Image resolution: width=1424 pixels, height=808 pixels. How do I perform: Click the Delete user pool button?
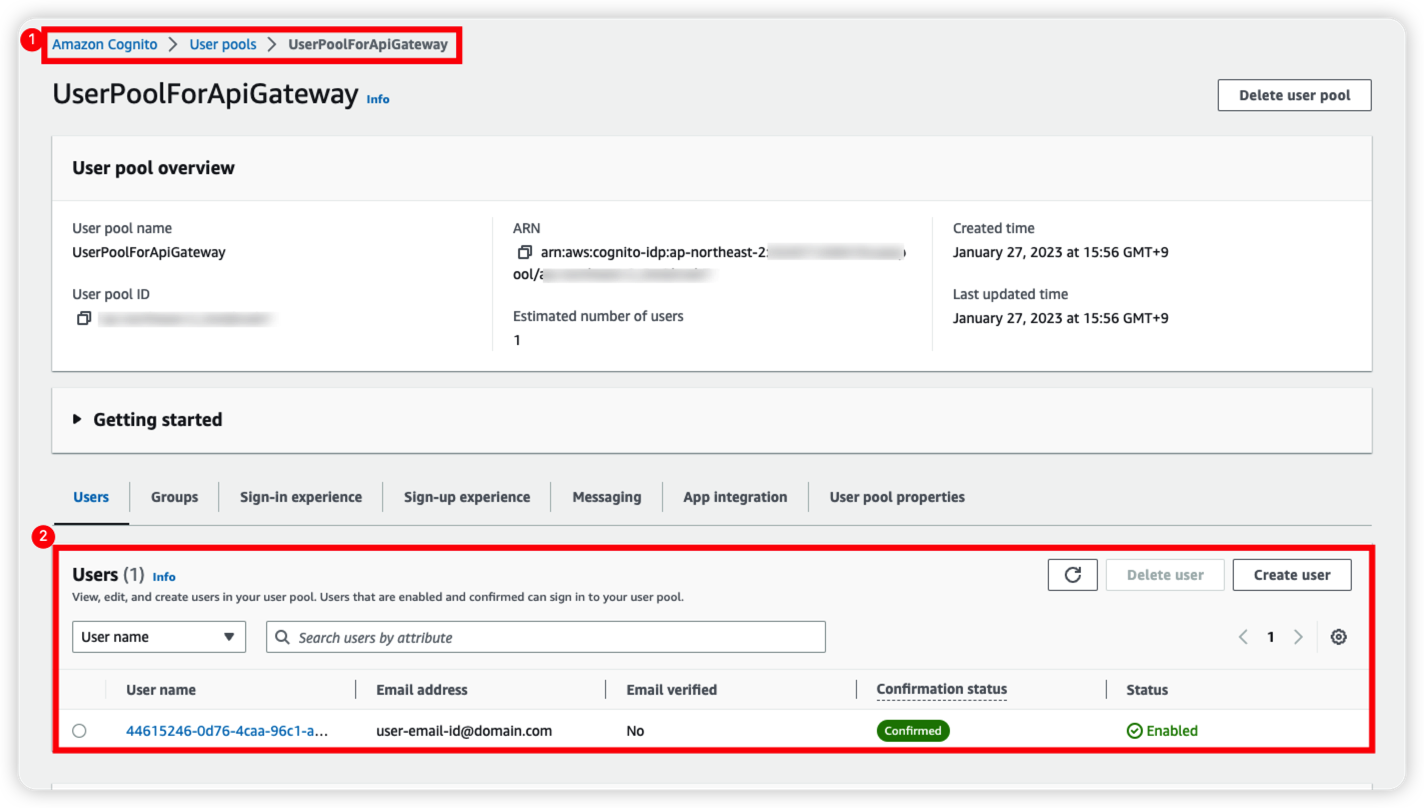point(1294,95)
